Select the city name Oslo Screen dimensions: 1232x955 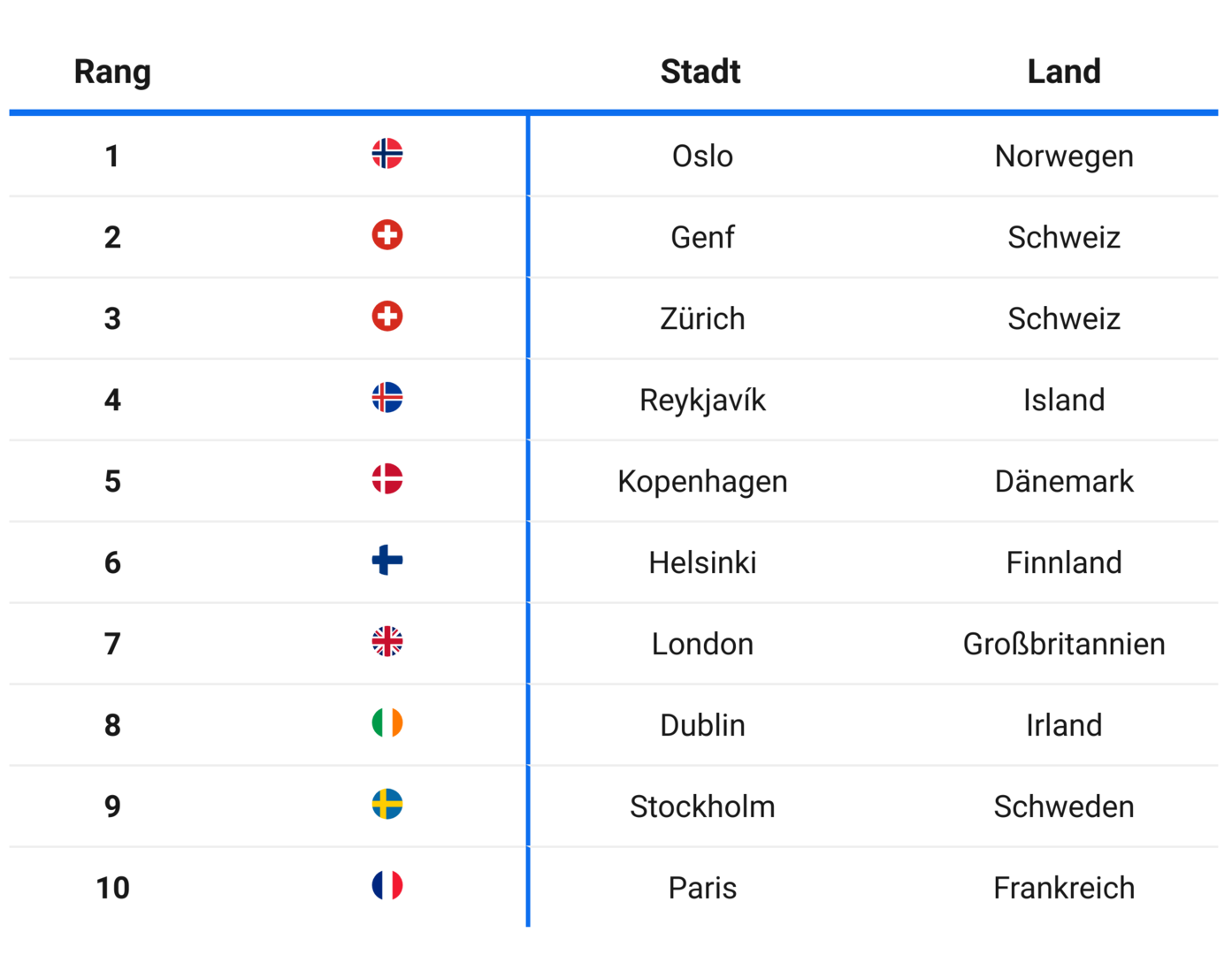point(702,157)
